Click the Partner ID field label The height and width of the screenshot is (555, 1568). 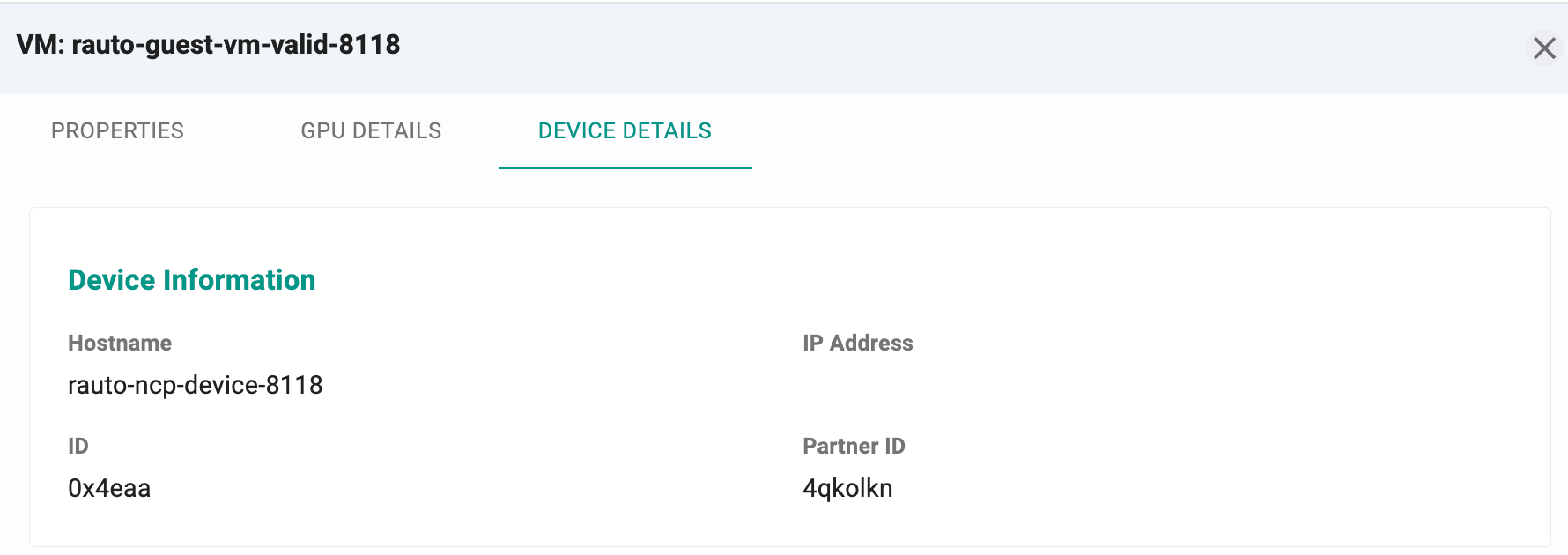point(854,447)
